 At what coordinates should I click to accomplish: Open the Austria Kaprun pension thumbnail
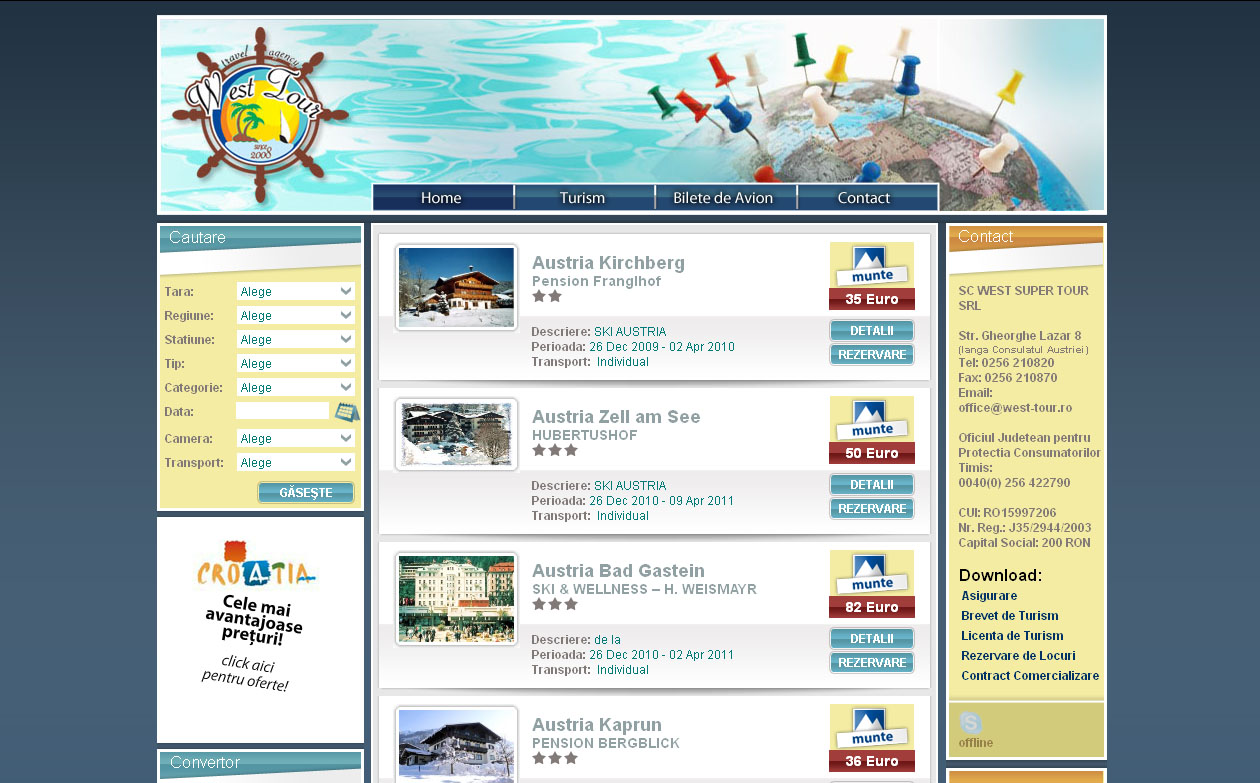tap(457, 744)
